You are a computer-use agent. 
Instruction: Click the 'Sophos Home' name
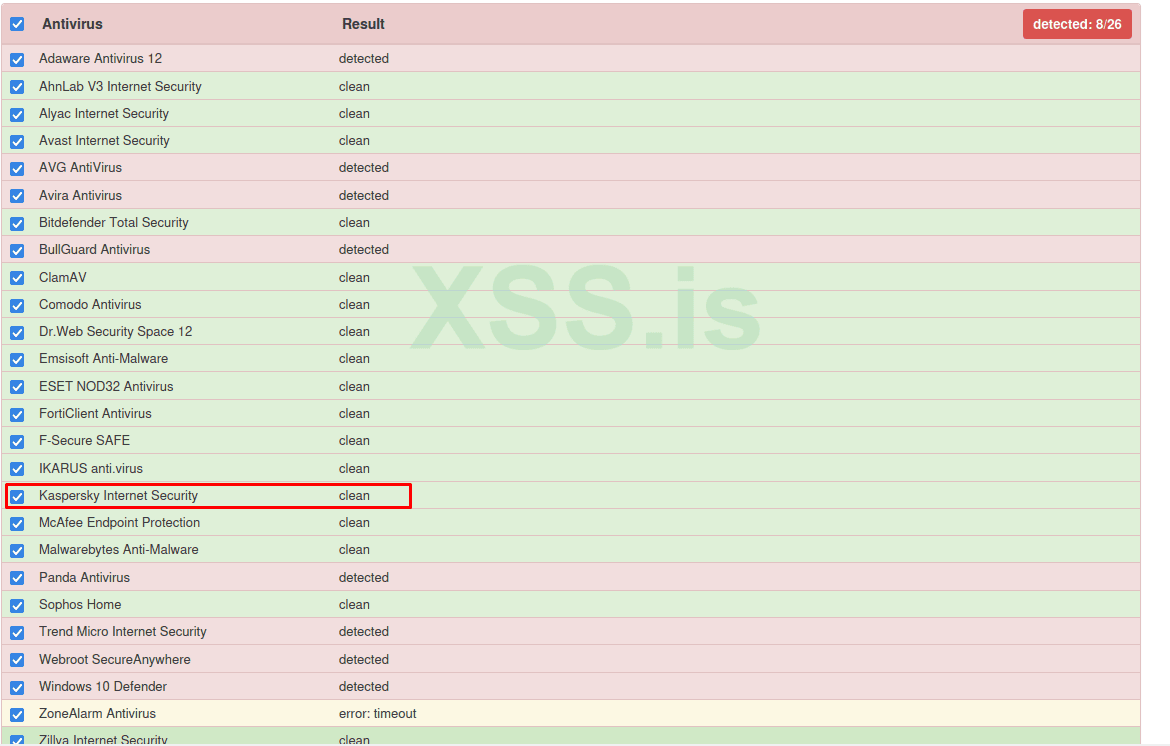(80, 604)
